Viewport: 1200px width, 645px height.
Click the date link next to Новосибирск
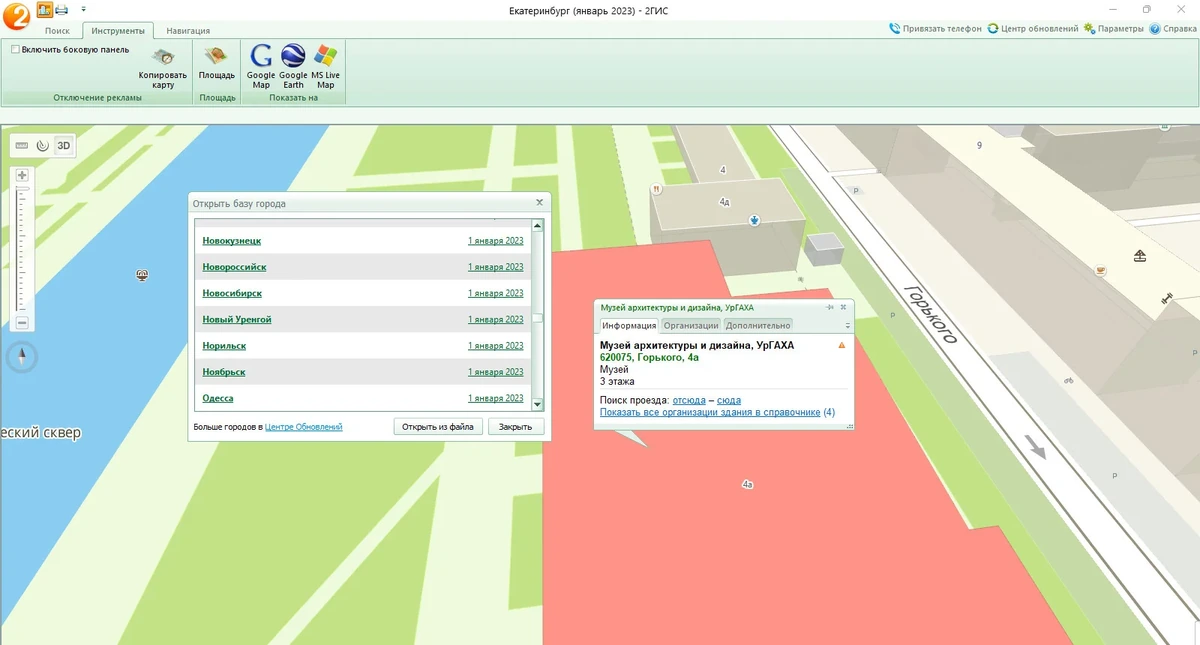click(496, 293)
